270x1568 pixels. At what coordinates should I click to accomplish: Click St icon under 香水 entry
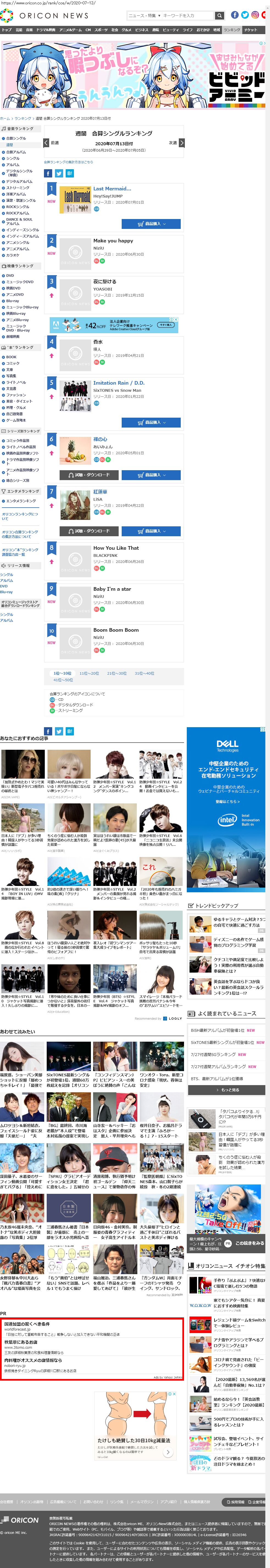[x=102, y=362]
